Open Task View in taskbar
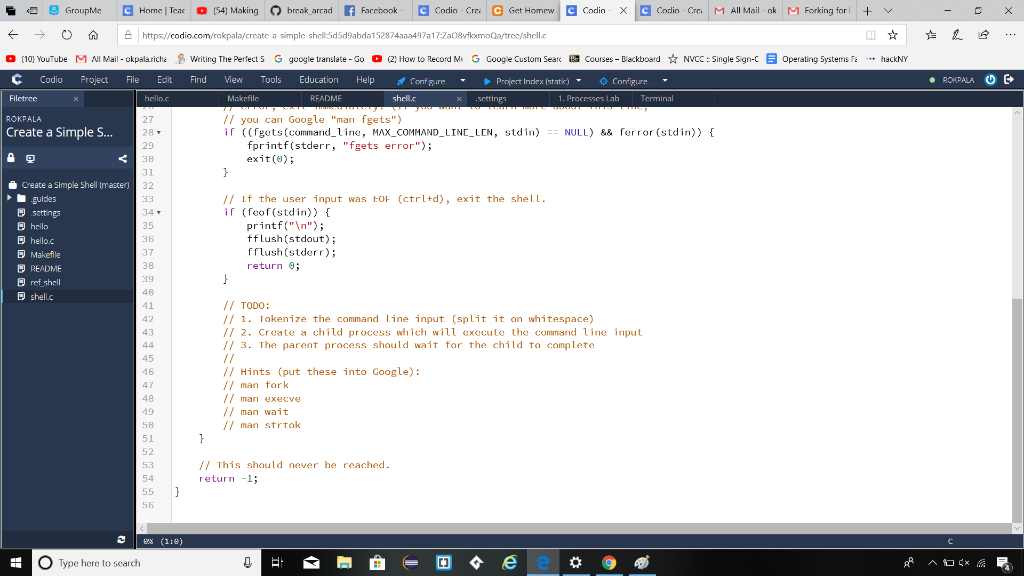Image resolution: width=1024 pixels, height=576 pixels. pos(277,562)
